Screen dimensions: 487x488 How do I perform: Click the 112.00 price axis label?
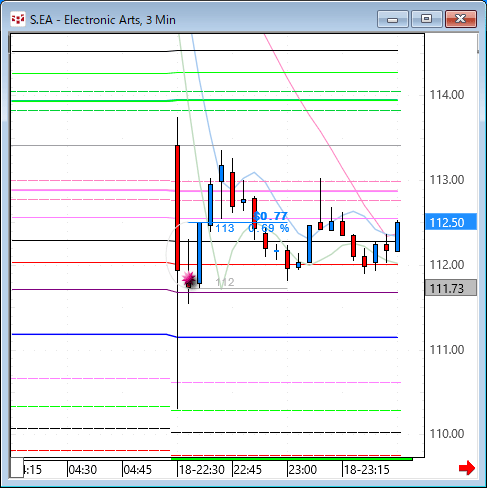pyautogui.click(x=447, y=265)
